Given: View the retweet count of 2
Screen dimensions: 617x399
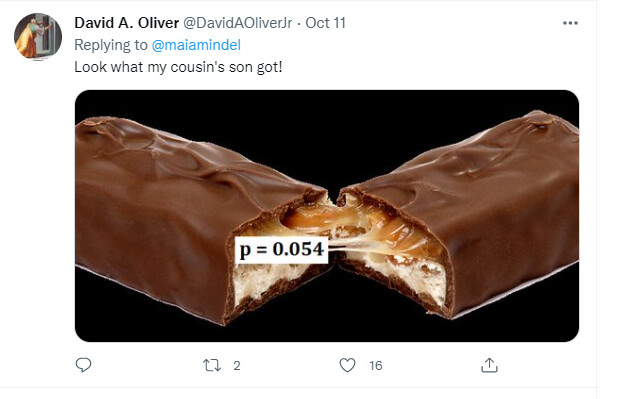Looking at the screenshot, I should (236, 366).
